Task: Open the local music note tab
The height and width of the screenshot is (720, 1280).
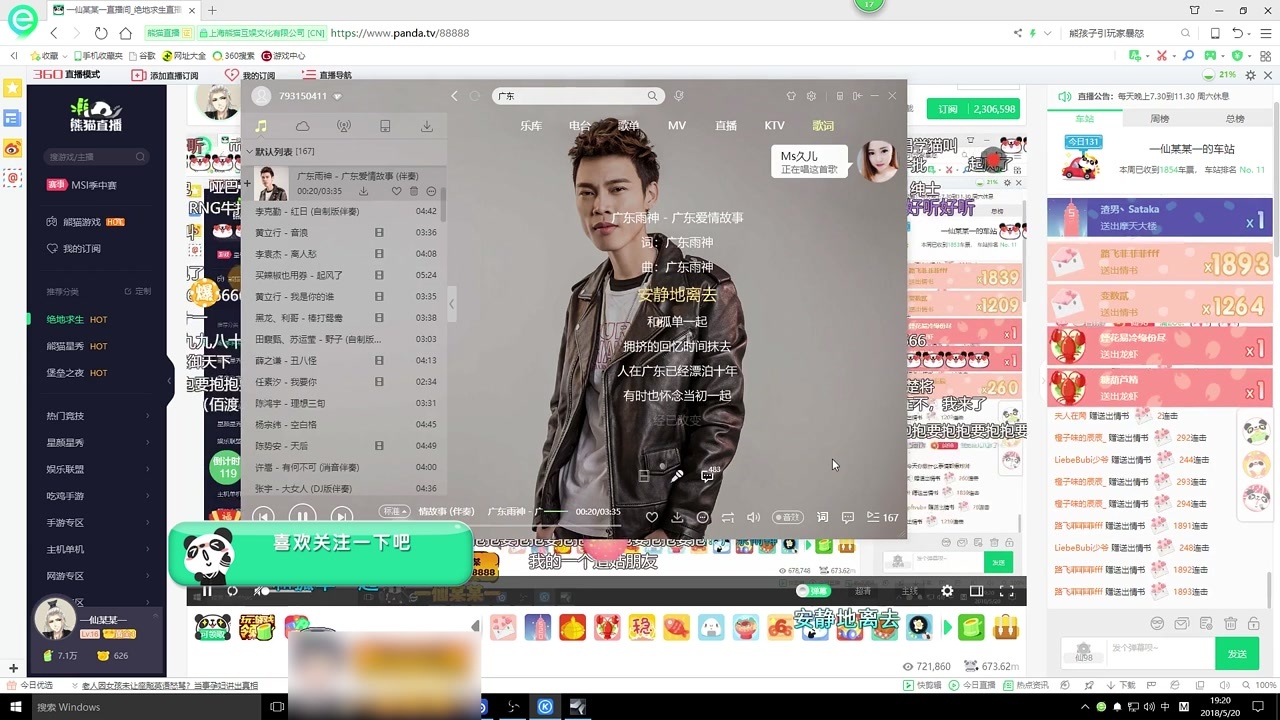Action: [x=261, y=126]
